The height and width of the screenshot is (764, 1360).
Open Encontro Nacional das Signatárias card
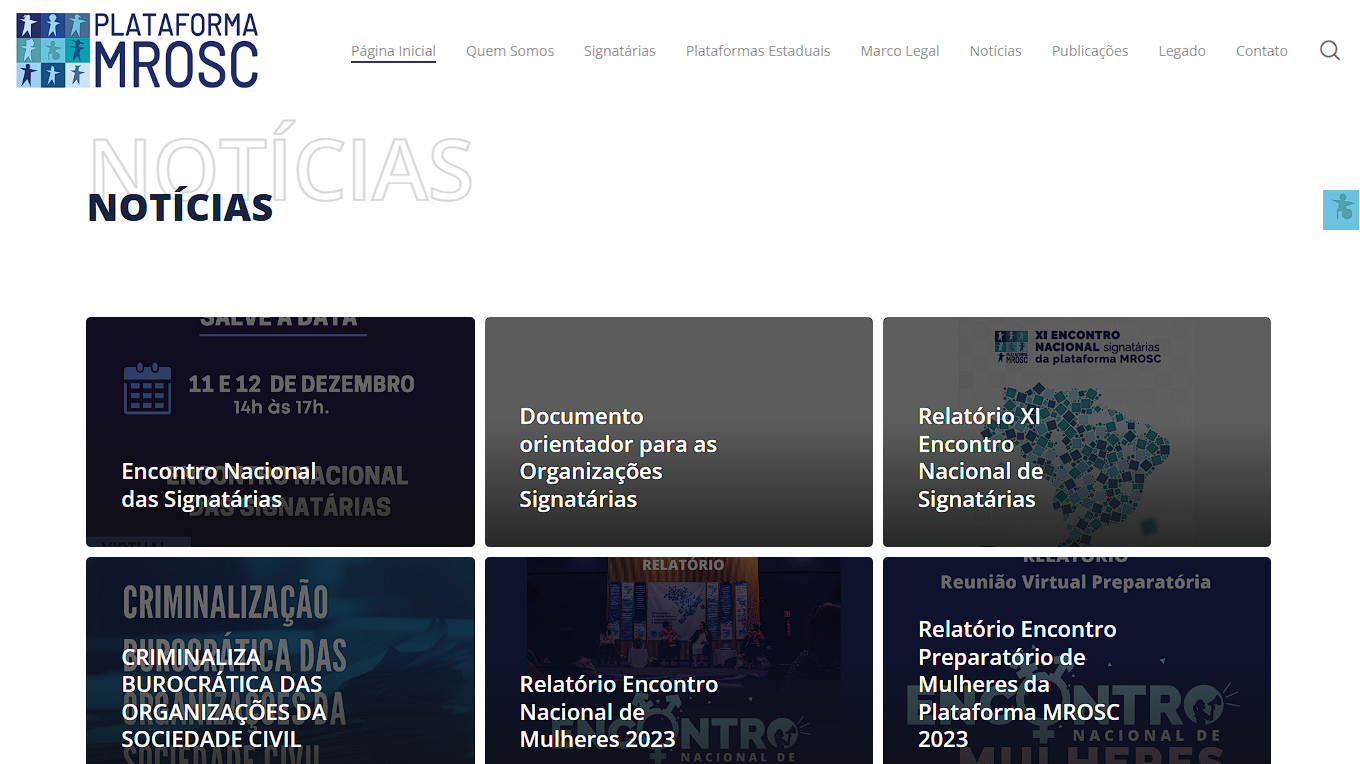point(280,432)
